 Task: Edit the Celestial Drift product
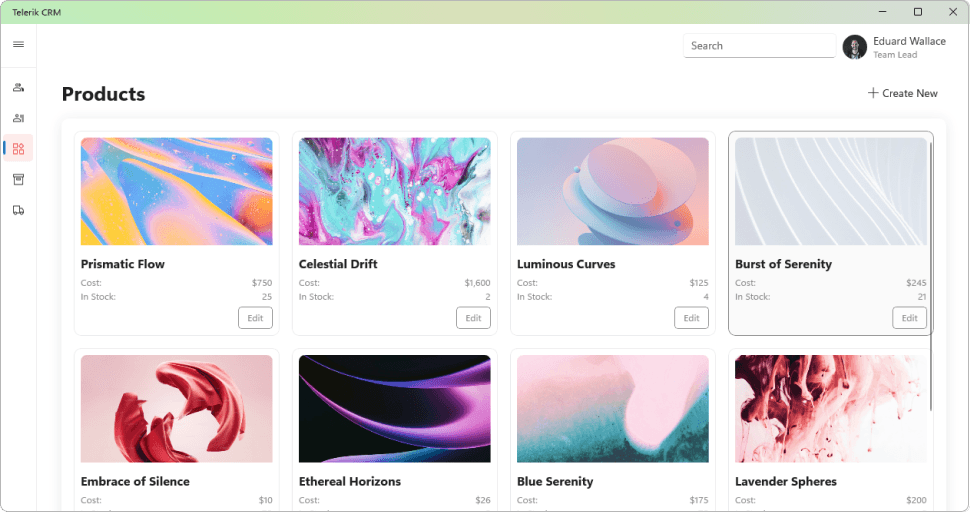click(x=473, y=318)
